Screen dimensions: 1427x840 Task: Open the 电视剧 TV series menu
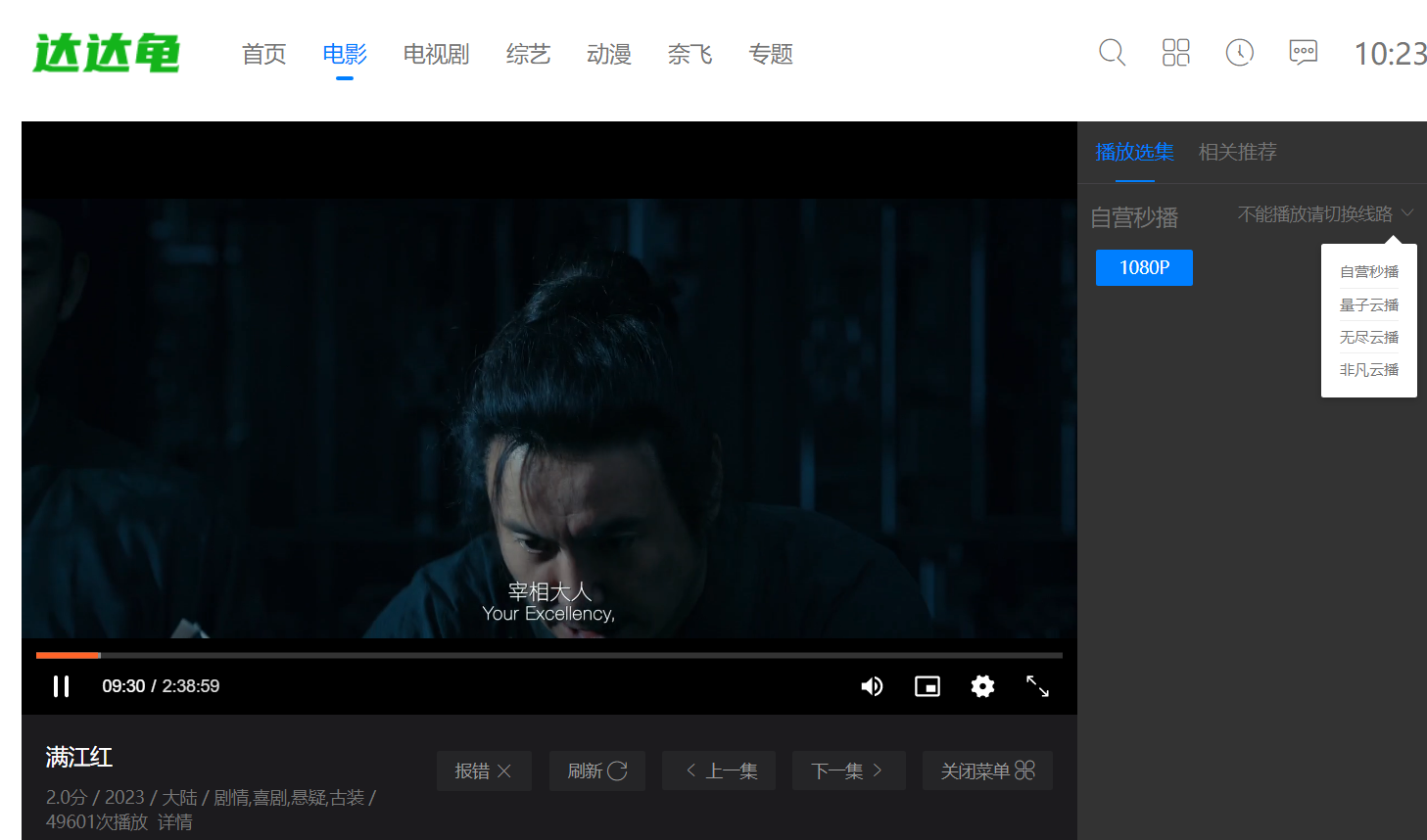coord(437,54)
